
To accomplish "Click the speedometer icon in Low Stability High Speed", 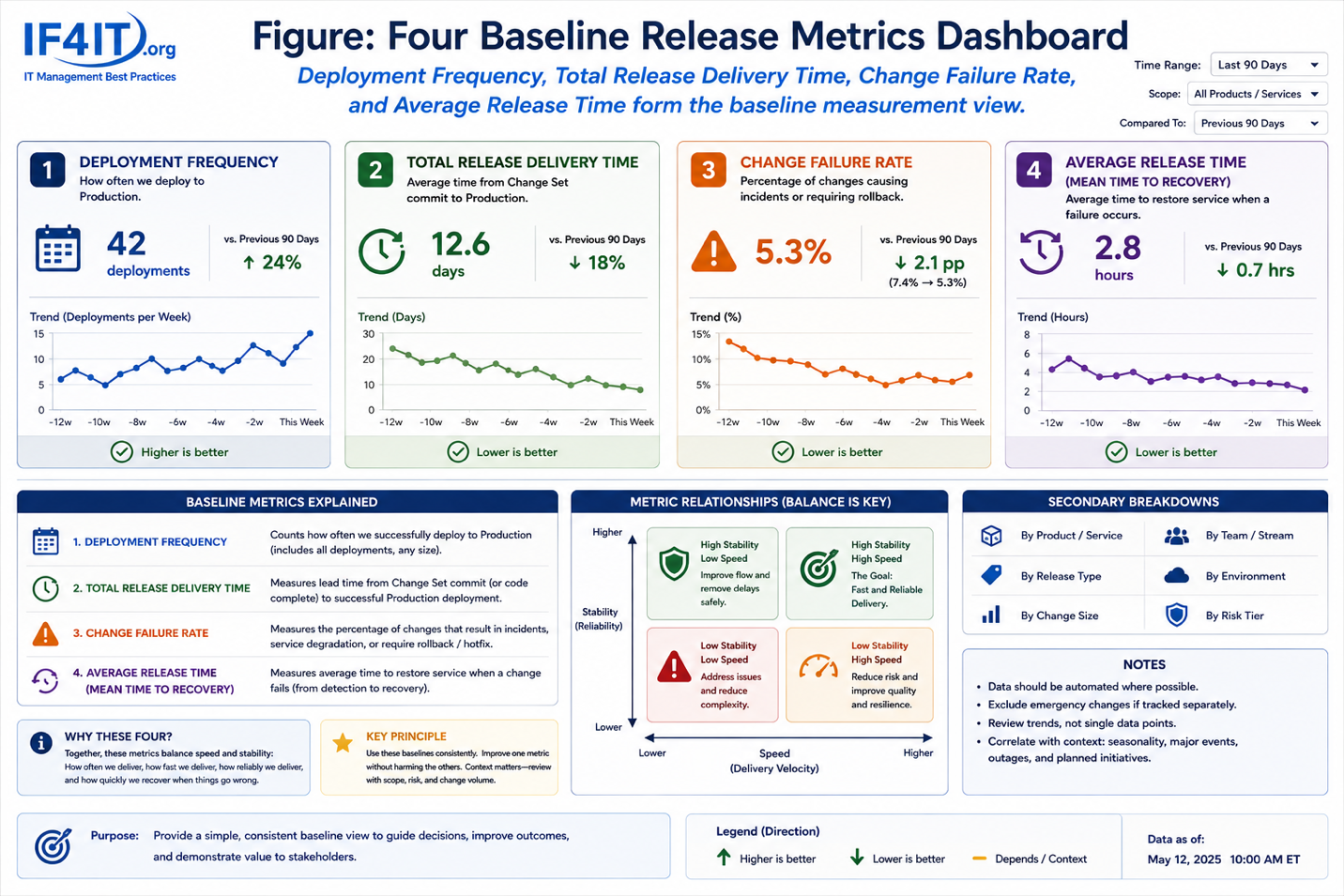I will 818,666.
